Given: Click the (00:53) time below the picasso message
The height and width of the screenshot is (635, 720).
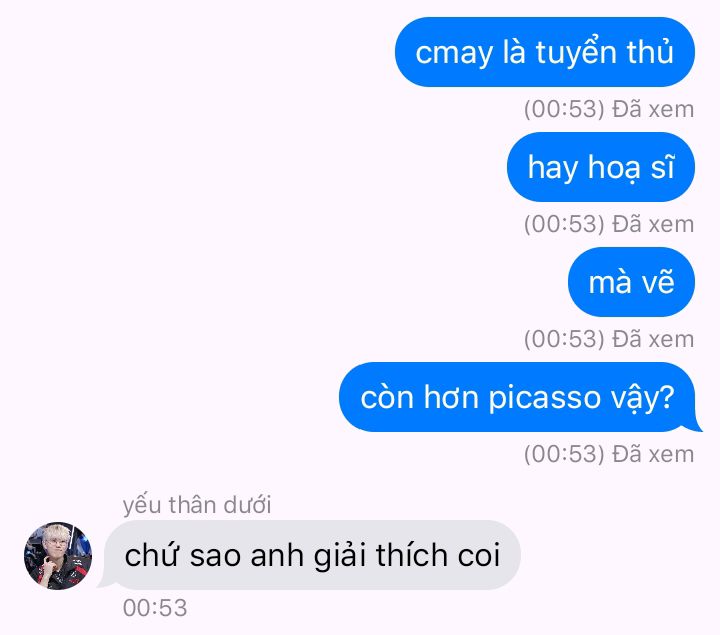Looking at the screenshot, I should 564,454.
